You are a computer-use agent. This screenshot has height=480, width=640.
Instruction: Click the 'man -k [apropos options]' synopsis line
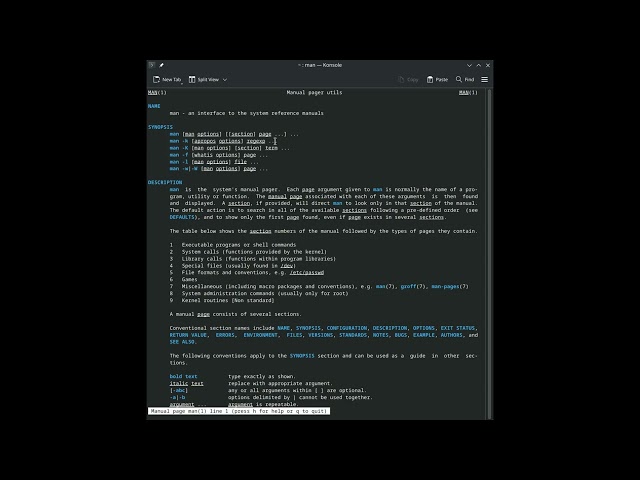pos(224,141)
